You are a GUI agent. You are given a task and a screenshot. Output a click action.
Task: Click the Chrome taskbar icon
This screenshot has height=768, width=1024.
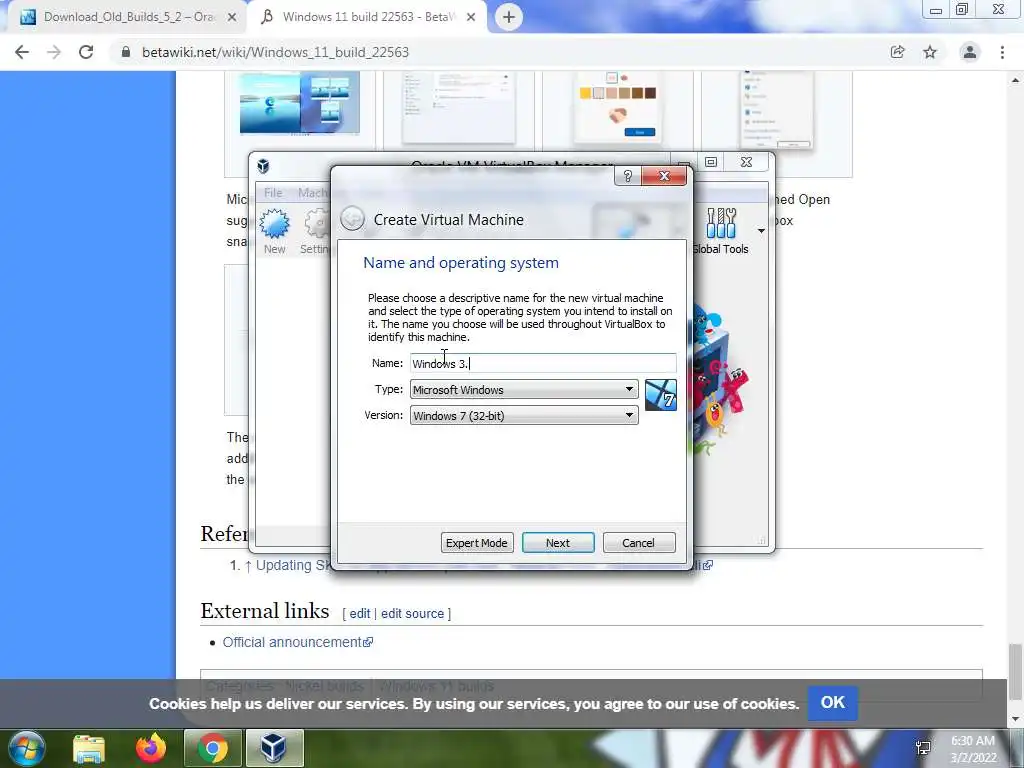[213, 748]
